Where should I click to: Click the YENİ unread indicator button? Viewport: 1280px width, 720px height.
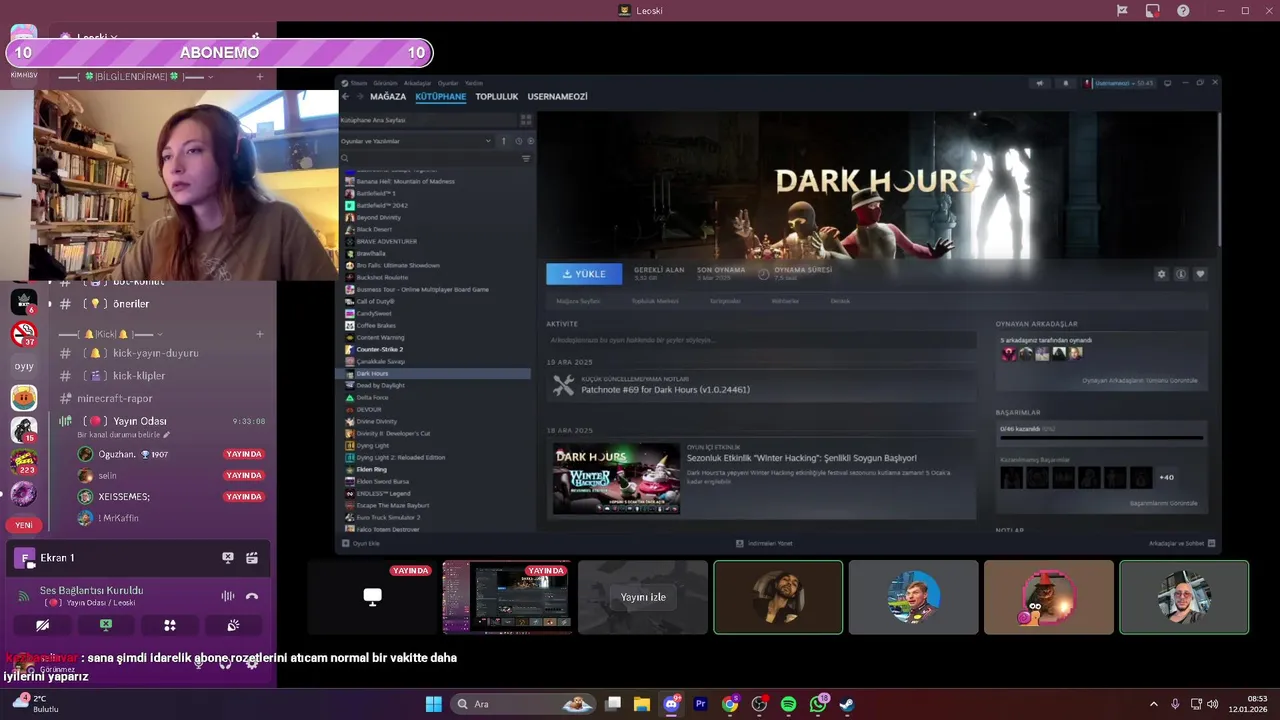(24, 525)
